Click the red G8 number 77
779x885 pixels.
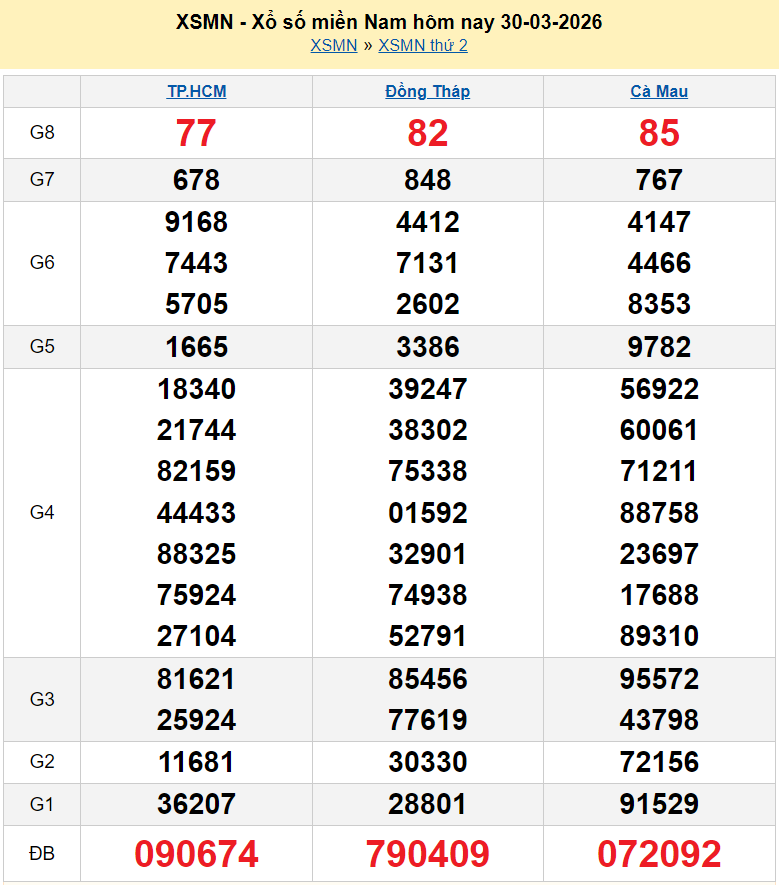(x=196, y=133)
